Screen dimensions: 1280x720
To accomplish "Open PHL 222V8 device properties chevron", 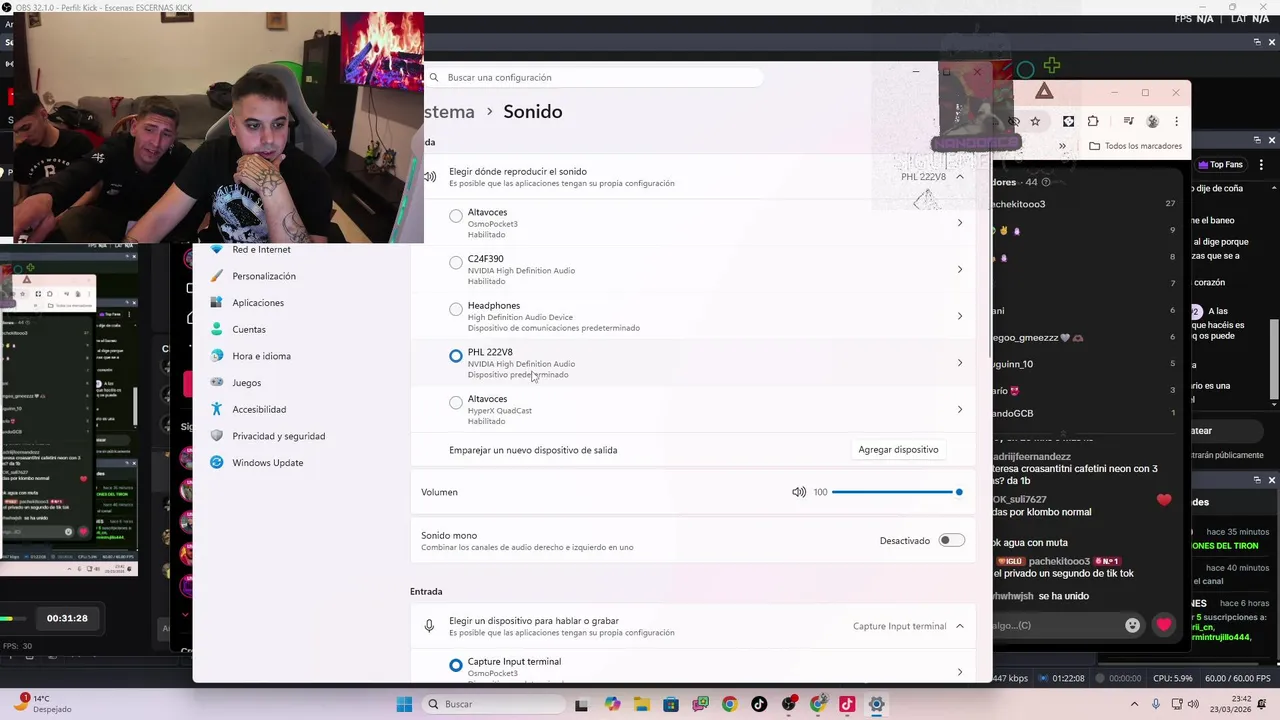I will point(959,363).
